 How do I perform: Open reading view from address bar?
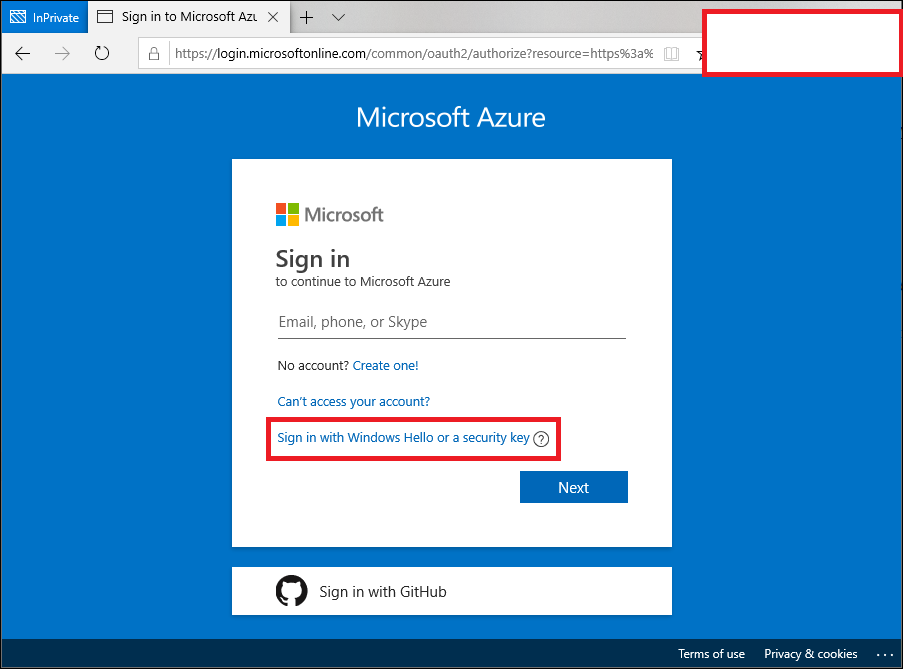(671, 54)
